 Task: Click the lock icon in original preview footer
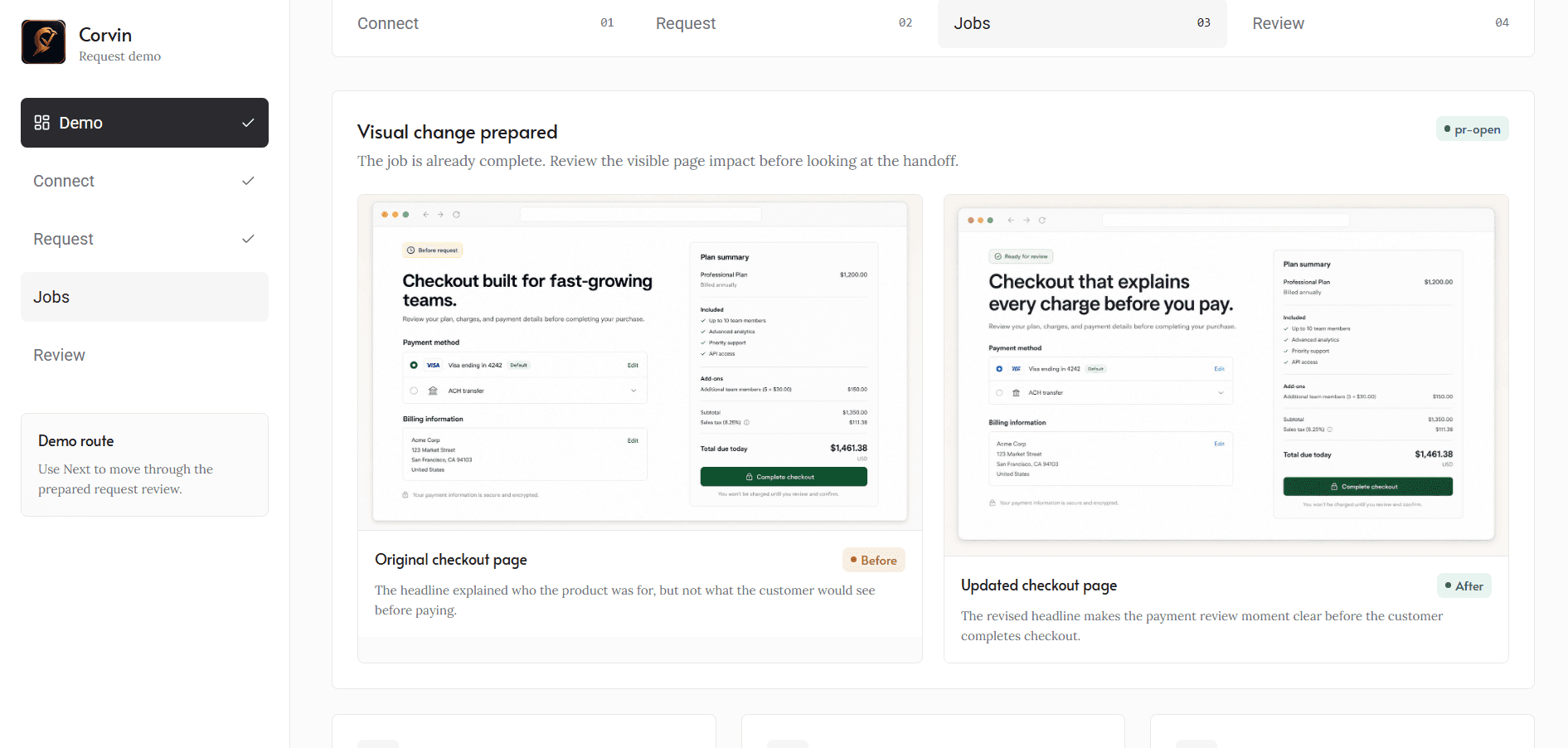click(x=405, y=495)
